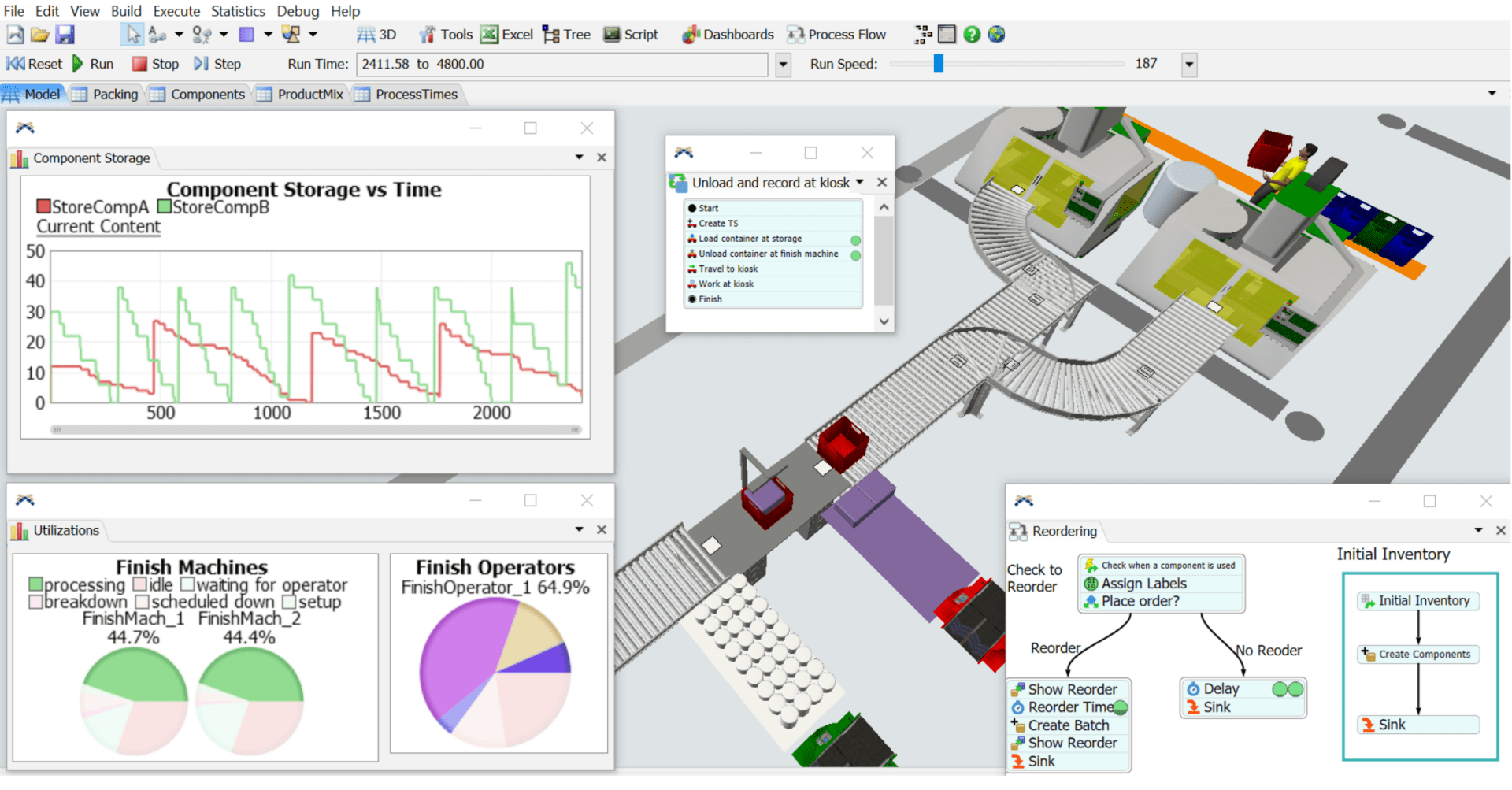Toggle the processing legend box in Utilizations
The height and width of the screenshot is (790, 1512).
tap(35, 585)
